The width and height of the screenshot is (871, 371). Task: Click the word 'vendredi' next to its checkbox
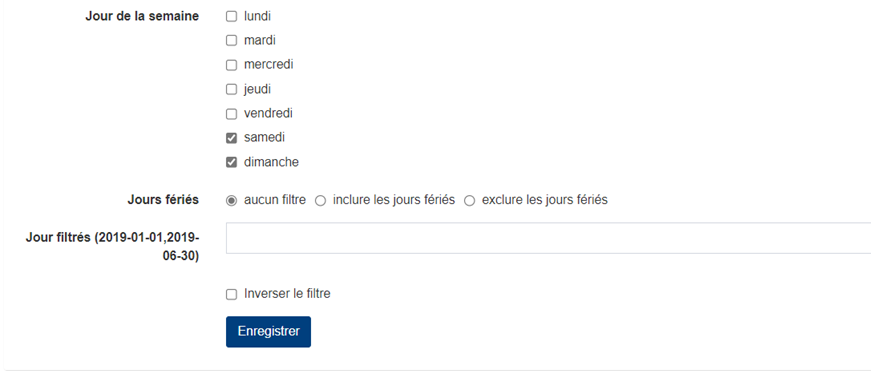(x=268, y=113)
